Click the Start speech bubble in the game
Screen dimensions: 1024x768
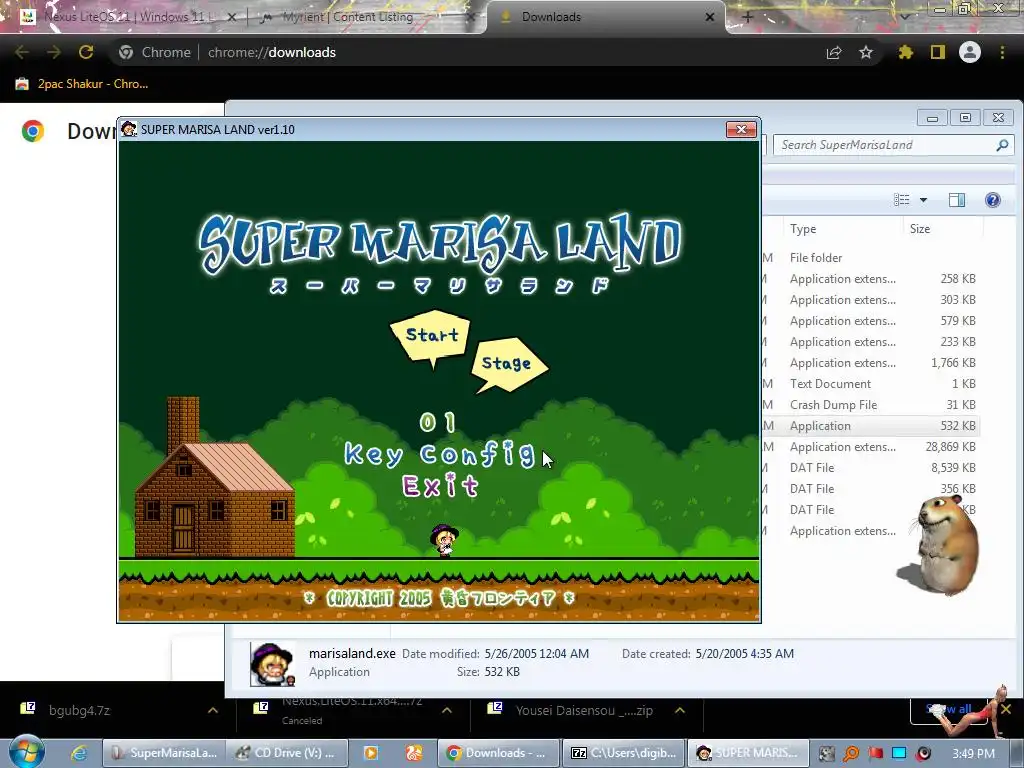click(x=431, y=336)
